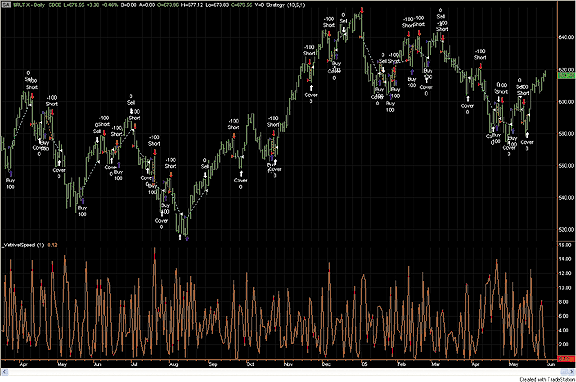Click the right arrow of the horizontal scrollbar
This screenshot has height=382, width=576.
(572, 372)
